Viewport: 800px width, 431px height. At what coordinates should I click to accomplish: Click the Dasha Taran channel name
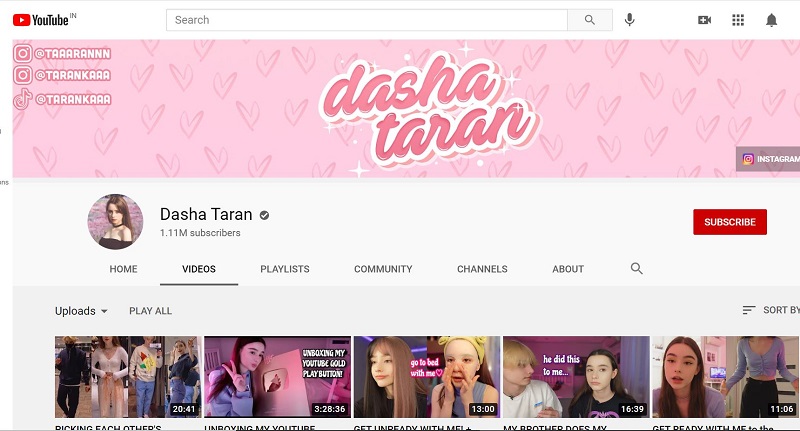[206, 214]
